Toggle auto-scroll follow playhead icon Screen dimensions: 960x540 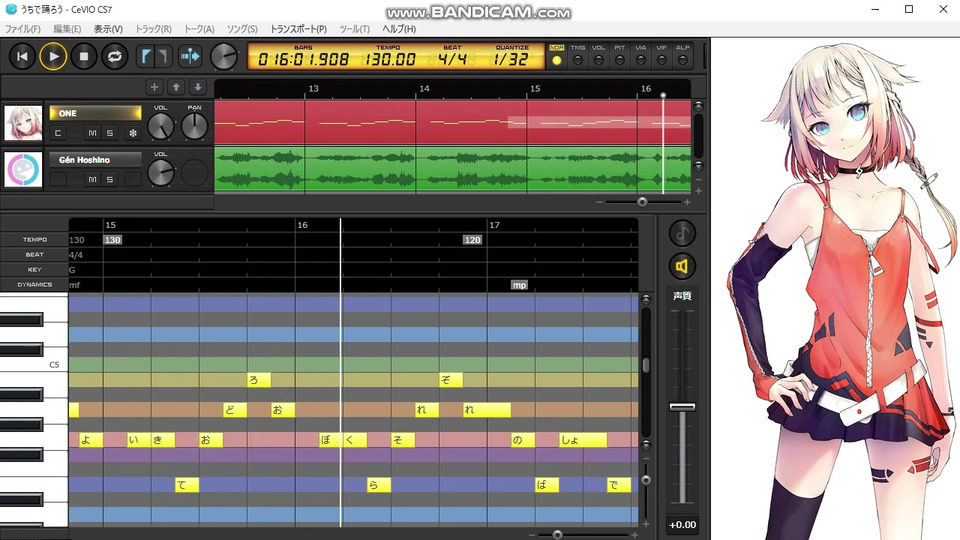tap(190, 57)
